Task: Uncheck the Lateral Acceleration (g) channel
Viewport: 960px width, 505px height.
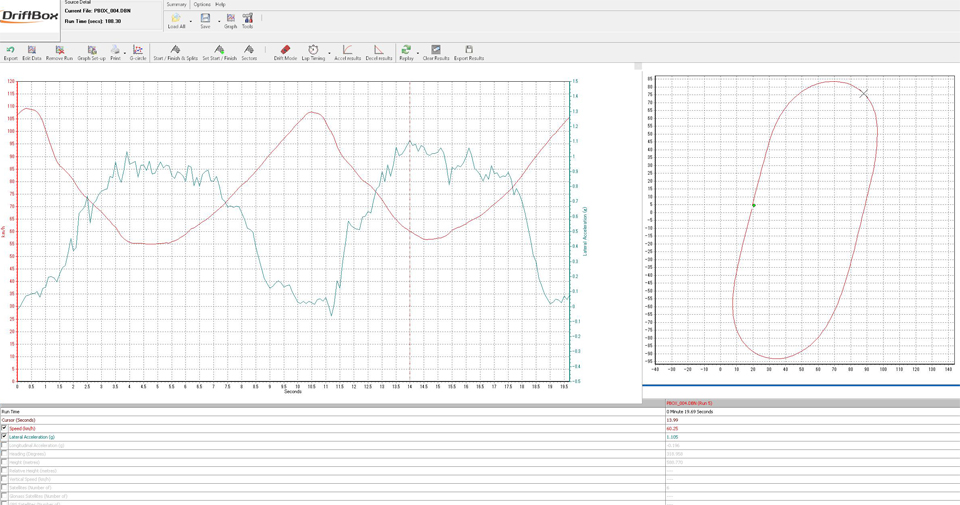Action: point(4,437)
